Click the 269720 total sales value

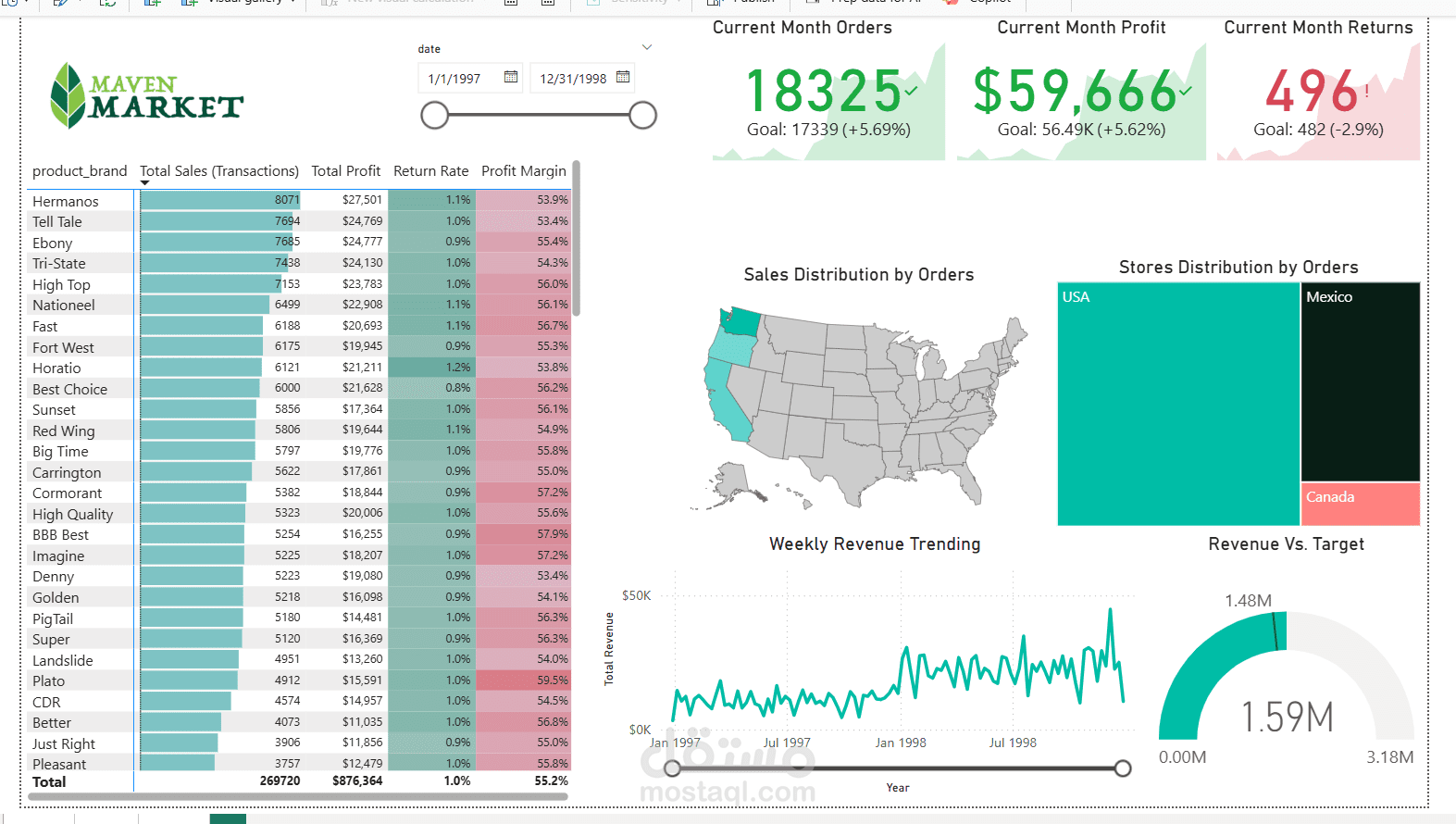pyautogui.click(x=280, y=781)
